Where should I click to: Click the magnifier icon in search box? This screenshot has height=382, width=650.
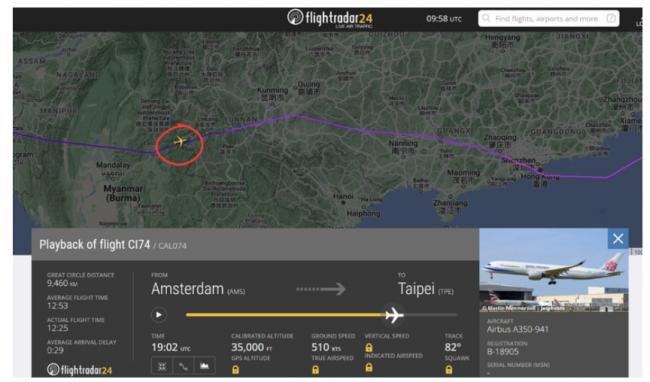[x=486, y=19]
